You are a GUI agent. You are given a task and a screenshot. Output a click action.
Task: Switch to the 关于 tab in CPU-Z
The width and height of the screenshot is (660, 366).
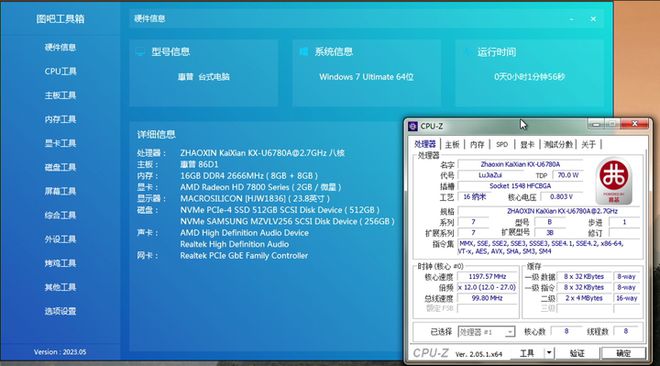(588, 145)
